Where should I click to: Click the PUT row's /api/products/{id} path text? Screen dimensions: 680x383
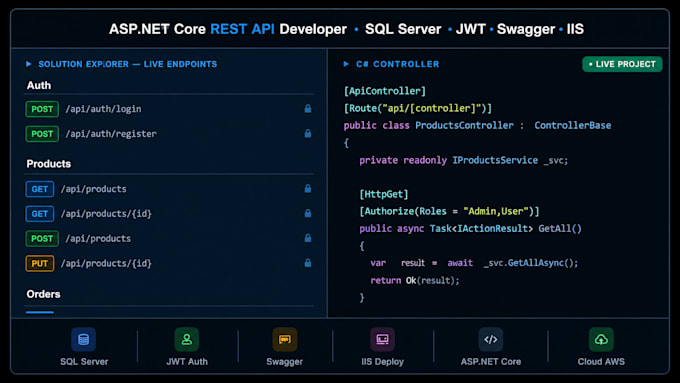pos(106,263)
